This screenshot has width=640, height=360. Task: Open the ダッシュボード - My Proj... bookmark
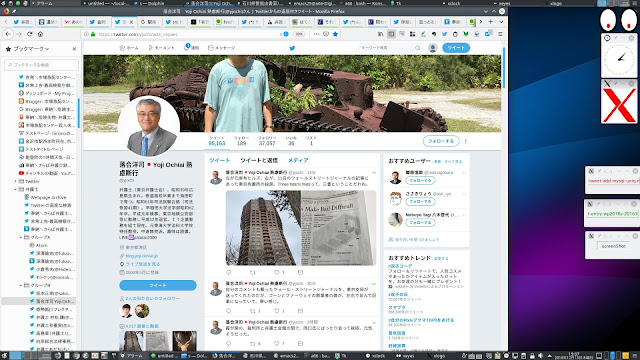46,93
